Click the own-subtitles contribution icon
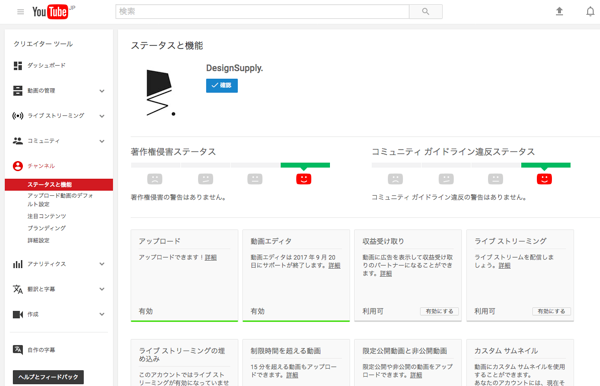Viewport: 600px width, 386px height. click(18, 350)
